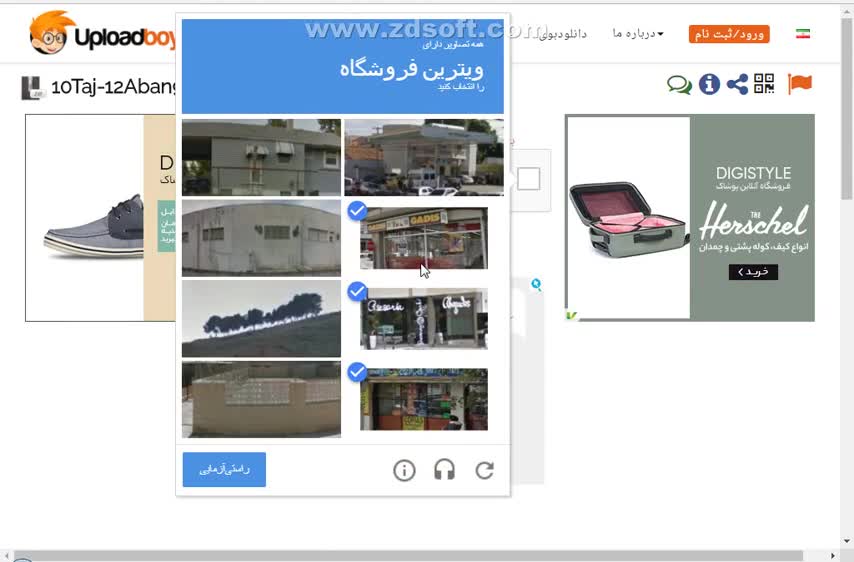854x562 pixels.
Task: Open the shoe advertisement banner
Action: tap(101, 217)
